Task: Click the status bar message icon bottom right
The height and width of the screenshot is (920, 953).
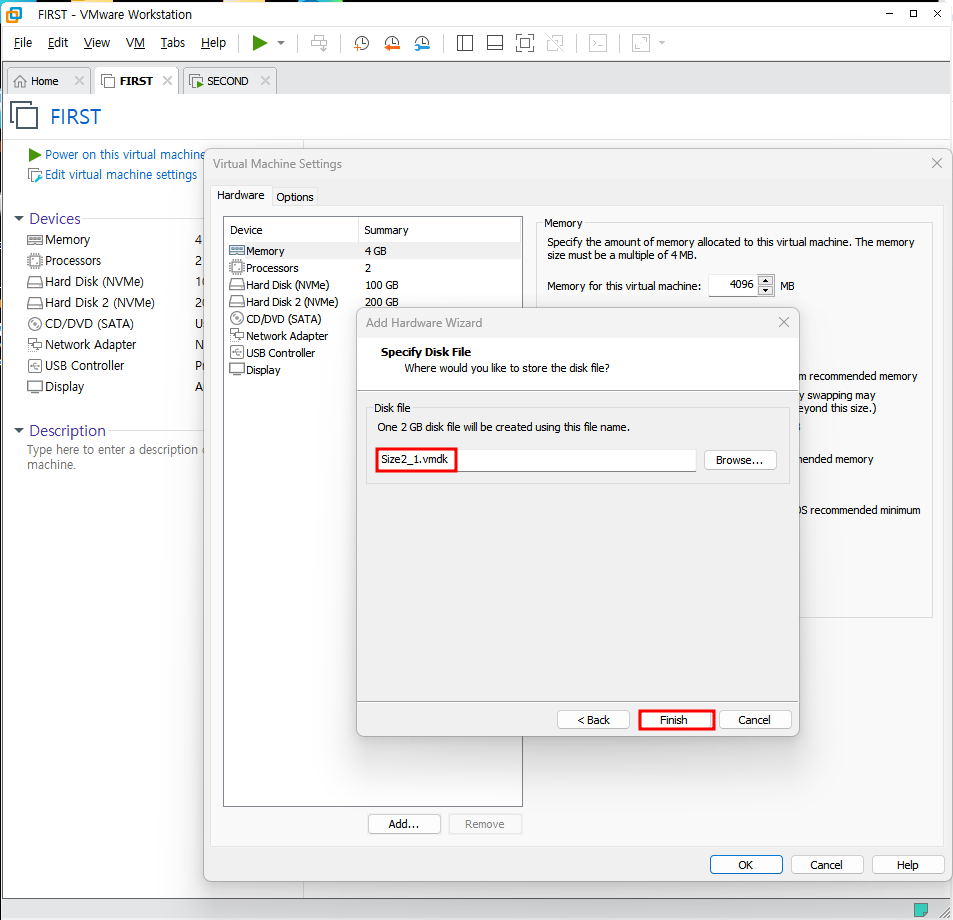Action: point(921,910)
